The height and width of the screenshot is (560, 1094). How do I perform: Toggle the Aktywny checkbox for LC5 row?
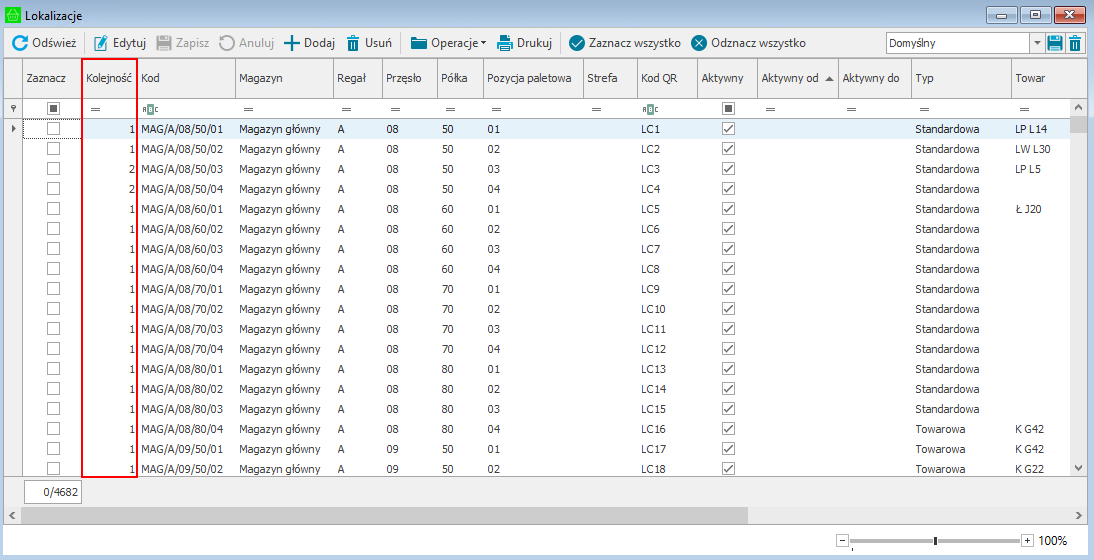pyautogui.click(x=728, y=209)
